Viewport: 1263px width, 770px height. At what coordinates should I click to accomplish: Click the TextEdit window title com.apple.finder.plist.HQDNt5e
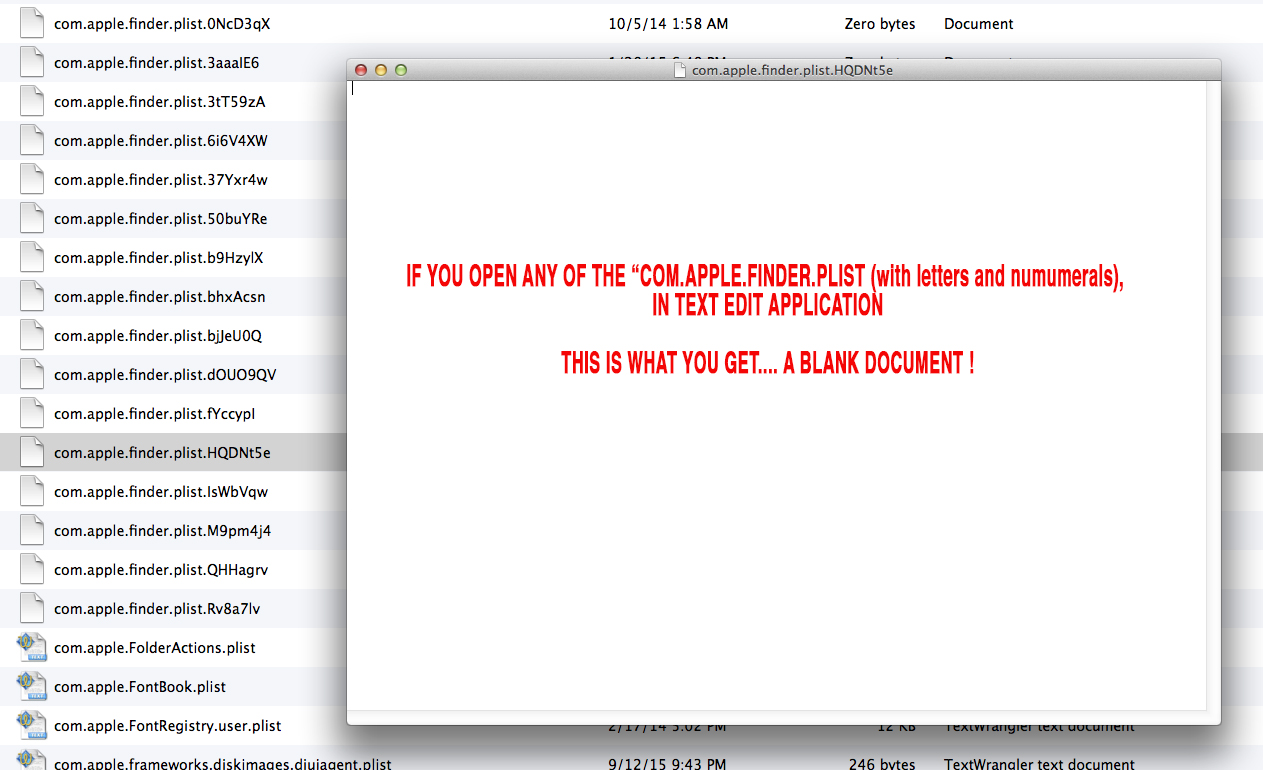click(792, 70)
